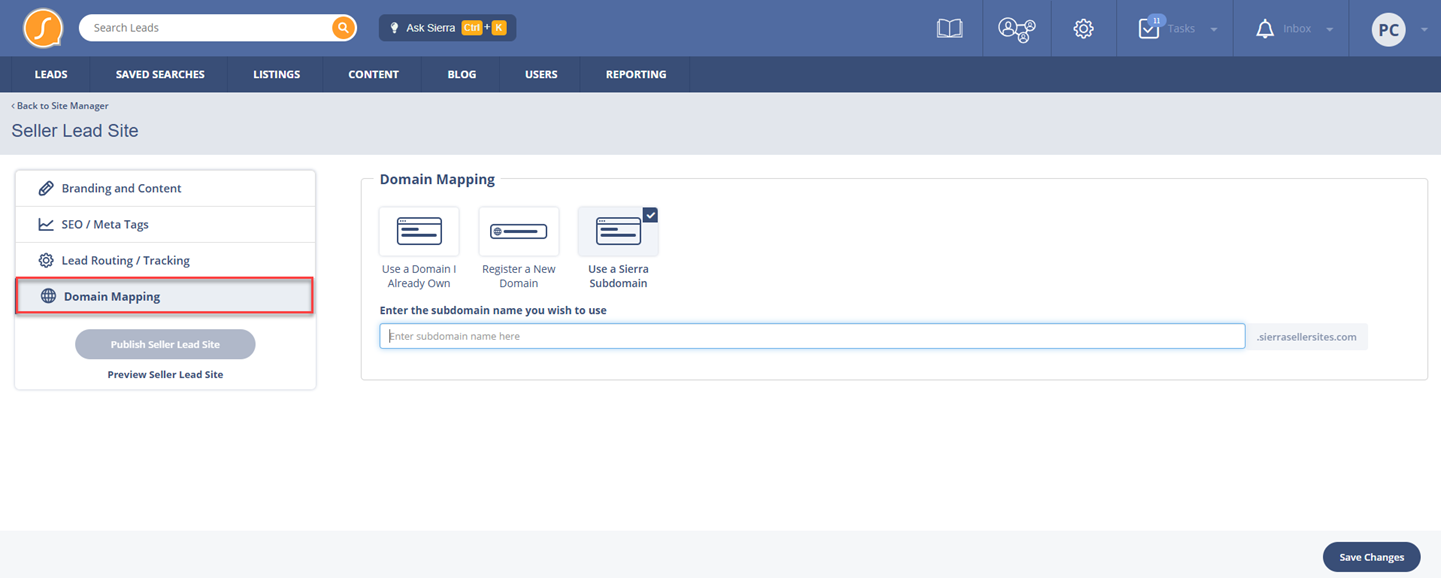Open the CONTENT menu
This screenshot has width=1441, height=578.
coord(373,74)
